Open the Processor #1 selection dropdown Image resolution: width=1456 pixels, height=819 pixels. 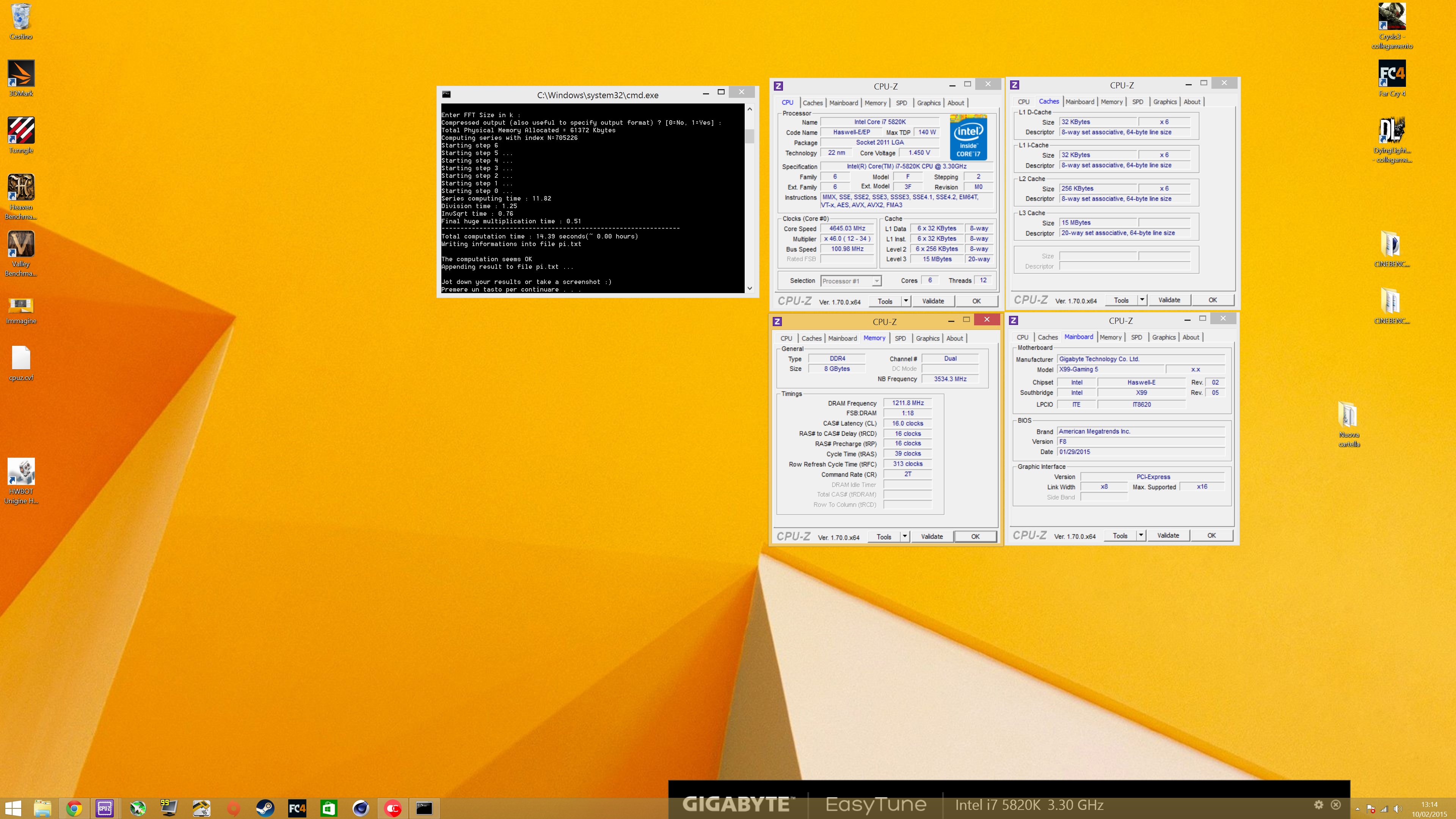coord(850,281)
